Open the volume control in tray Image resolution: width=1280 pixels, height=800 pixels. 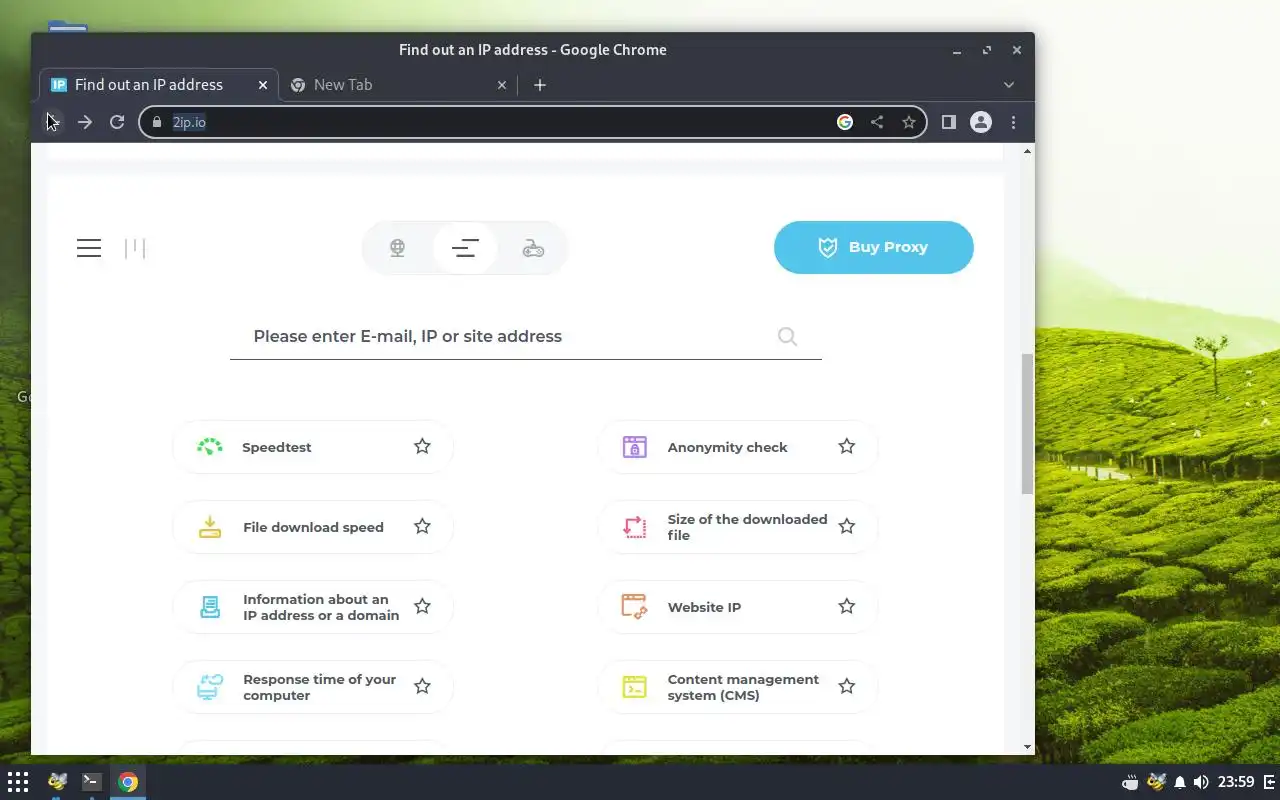coord(1201,782)
